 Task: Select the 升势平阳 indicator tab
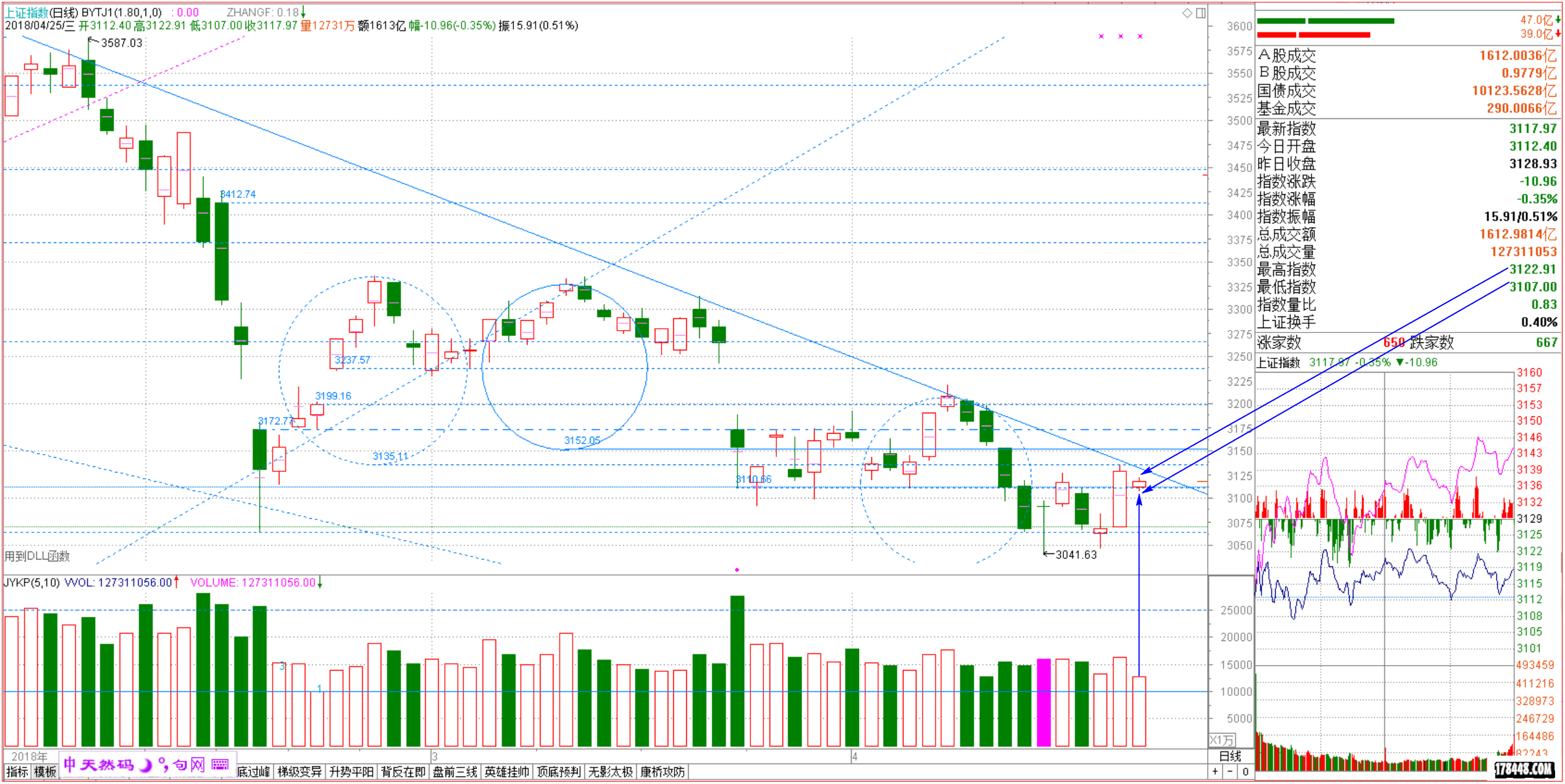[x=351, y=772]
